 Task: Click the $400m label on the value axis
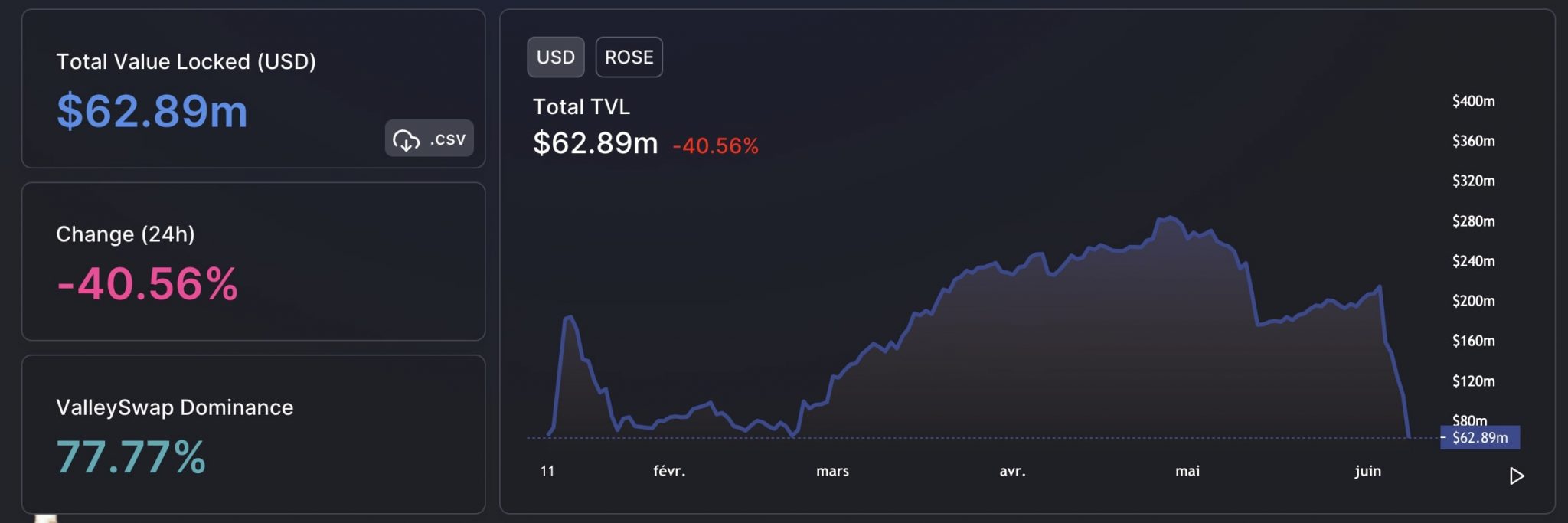(1473, 101)
